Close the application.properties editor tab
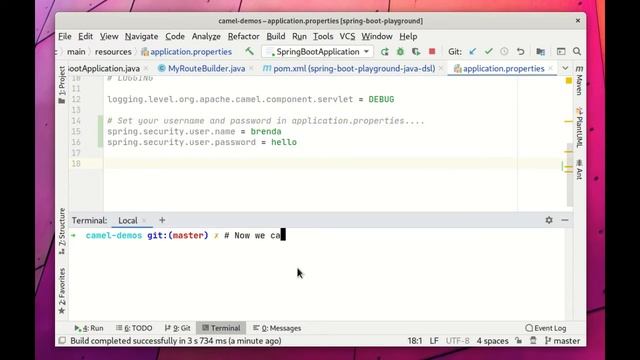This screenshot has height=360, width=640. [551, 69]
